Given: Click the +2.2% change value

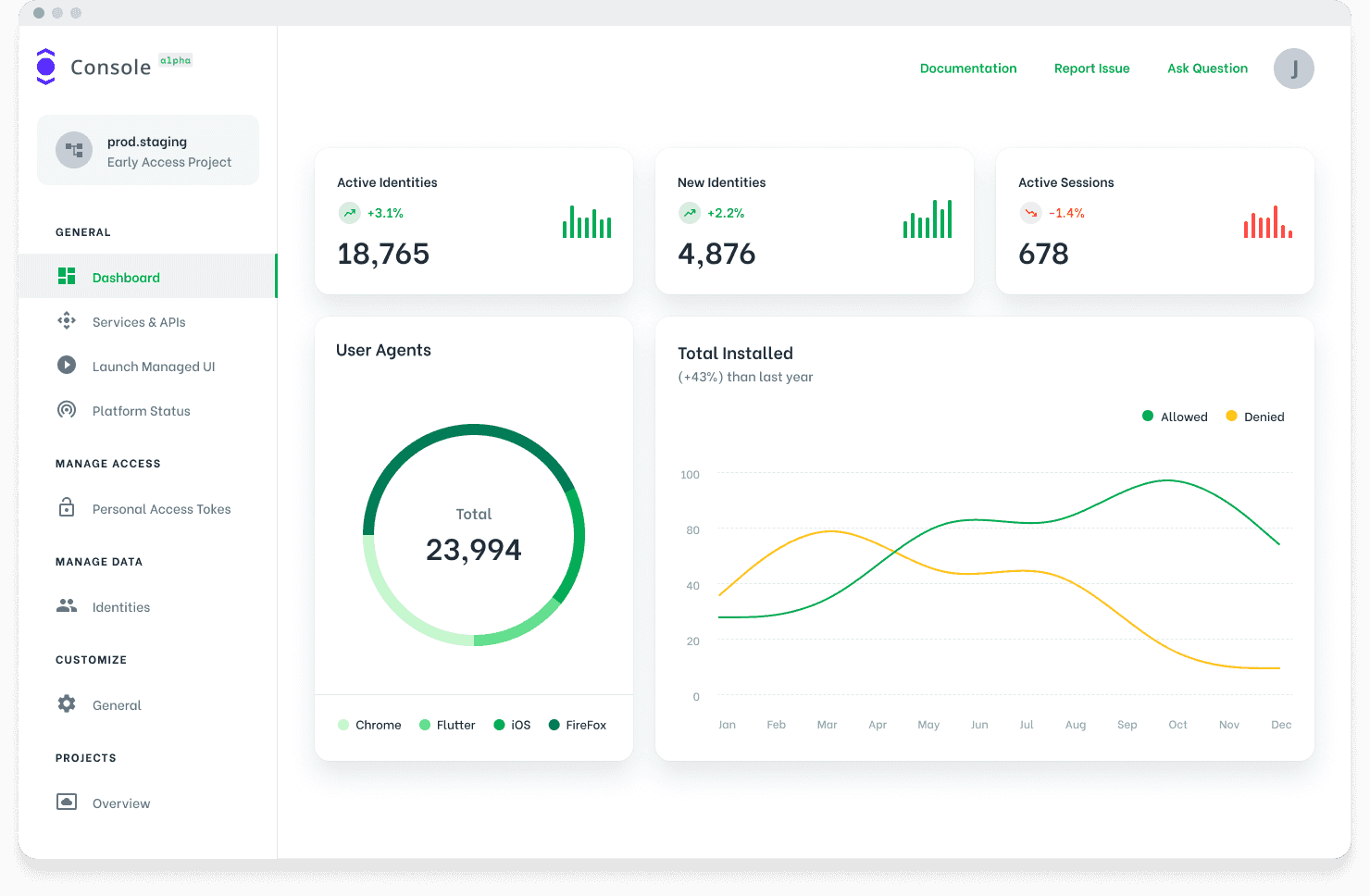Looking at the screenshot, I should pyautogui.click(x=726, y=213).
